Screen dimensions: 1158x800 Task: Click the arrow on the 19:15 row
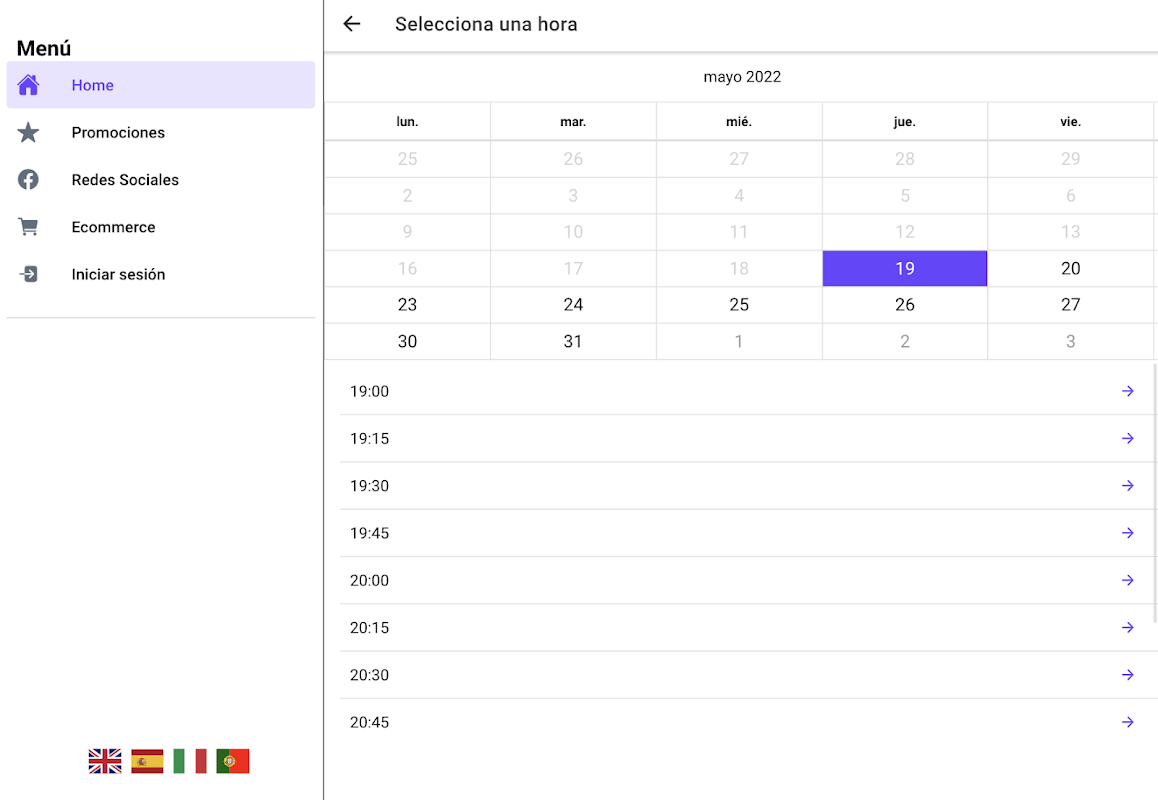click(1128, 438)
